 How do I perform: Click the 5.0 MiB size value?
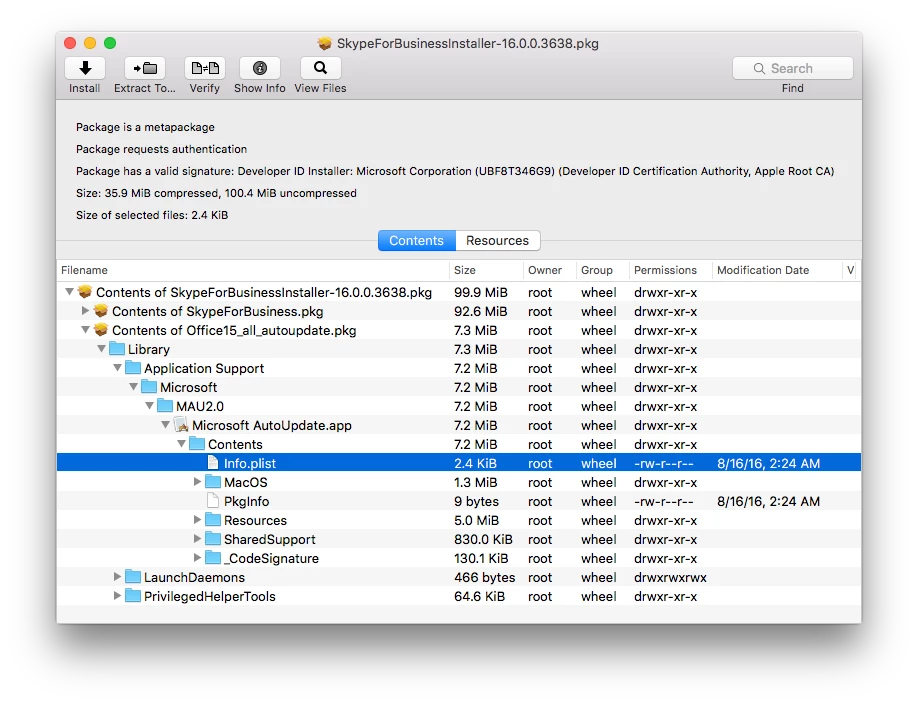[477, 520]
